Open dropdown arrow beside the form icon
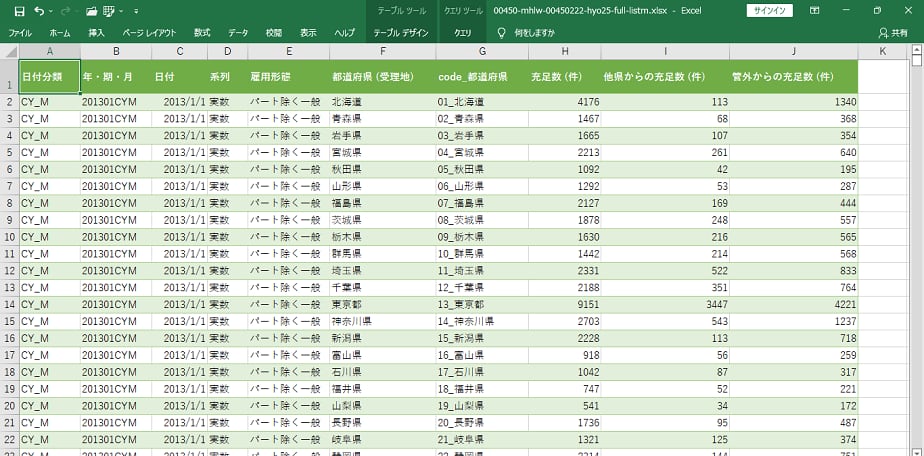The image size is (924, 456). pos(126,10)
